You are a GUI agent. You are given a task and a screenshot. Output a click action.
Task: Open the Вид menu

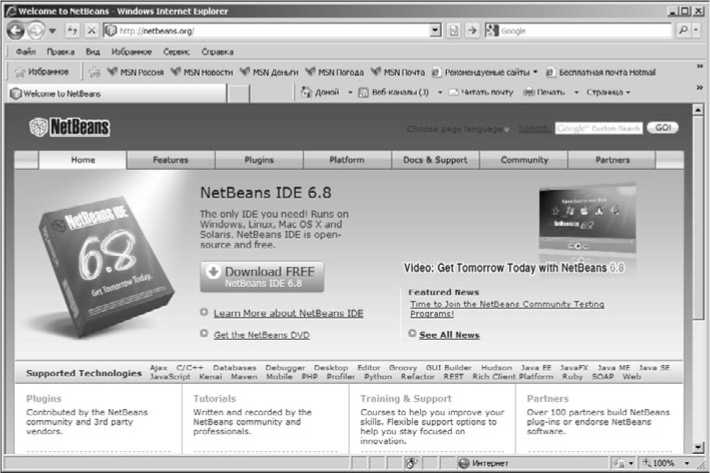[x=93, y=52]
